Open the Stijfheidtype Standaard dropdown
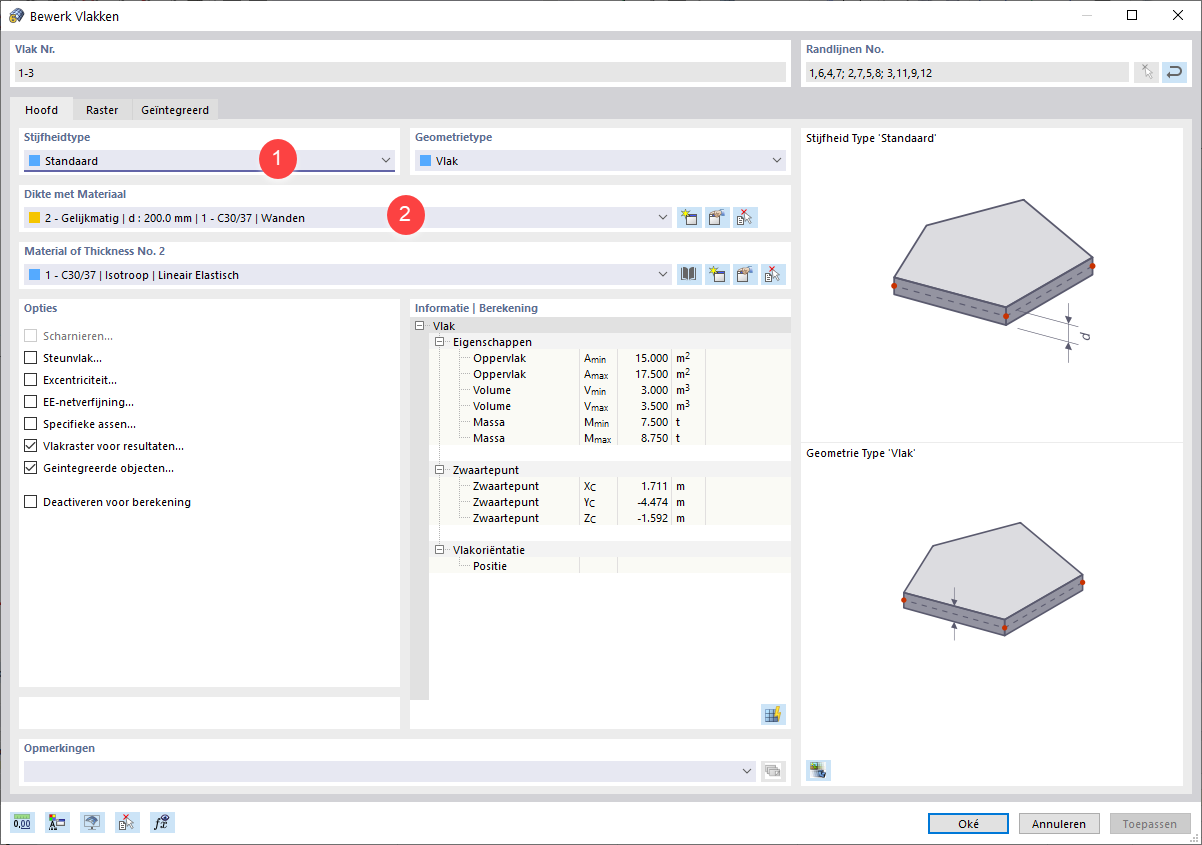 pos(209,160)
